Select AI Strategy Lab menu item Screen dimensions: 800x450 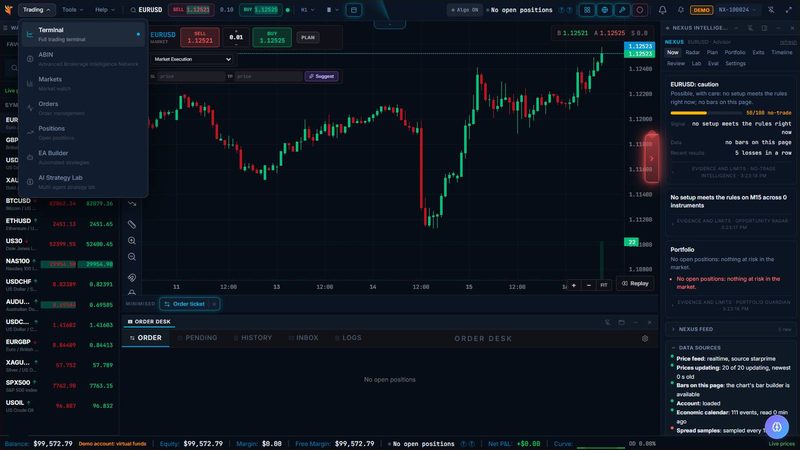coord(84,182)
